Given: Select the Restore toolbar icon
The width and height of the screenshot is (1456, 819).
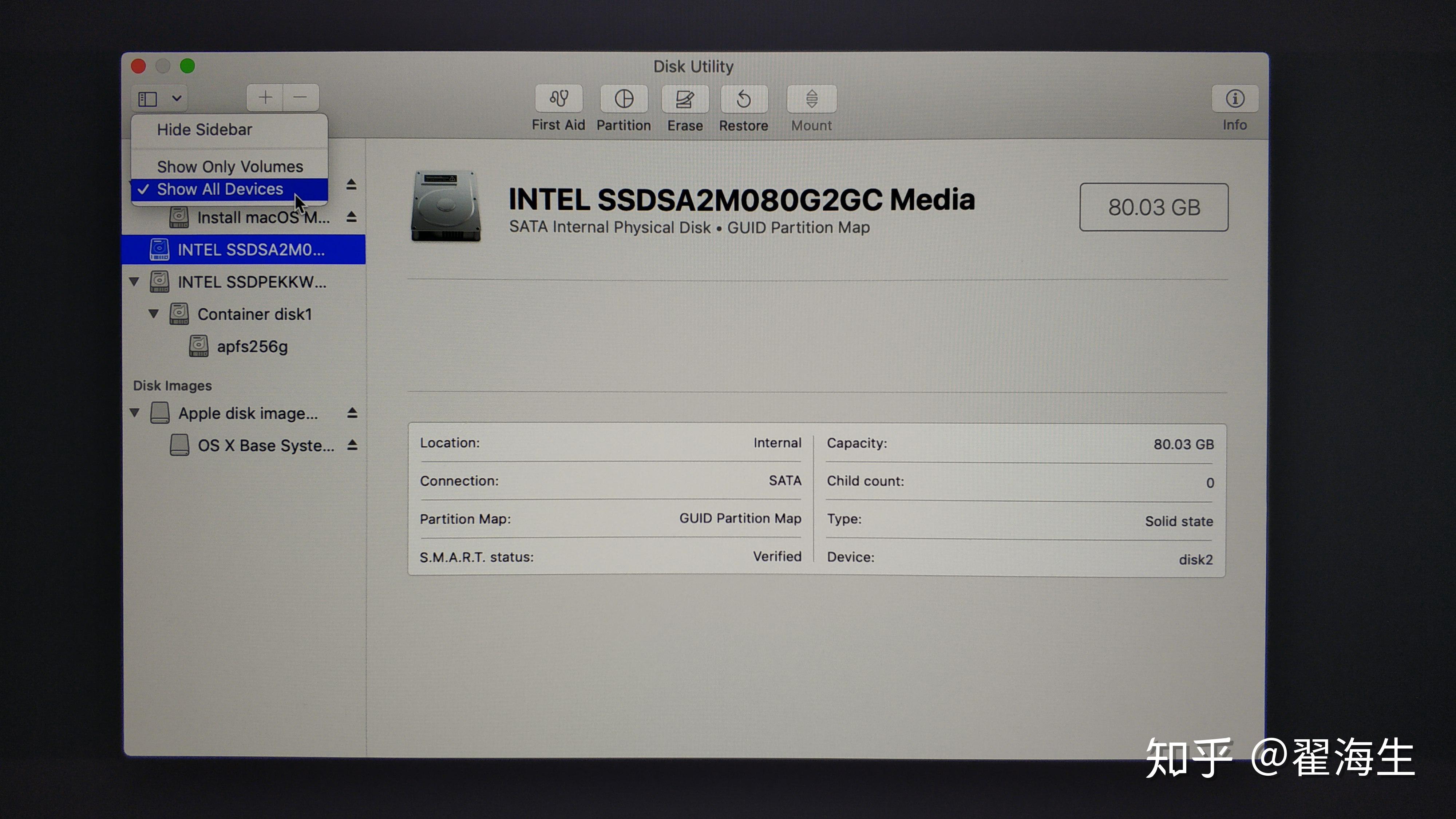Looking at the screenshot, I should tap(743, 99).
